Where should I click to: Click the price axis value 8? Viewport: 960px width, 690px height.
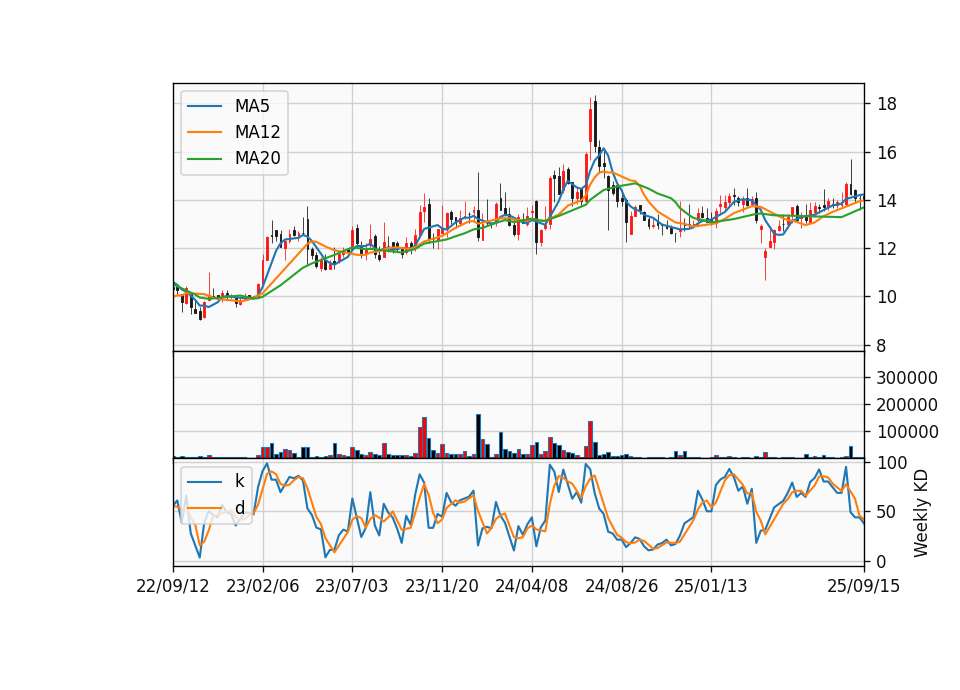click(x=882, y=346)
